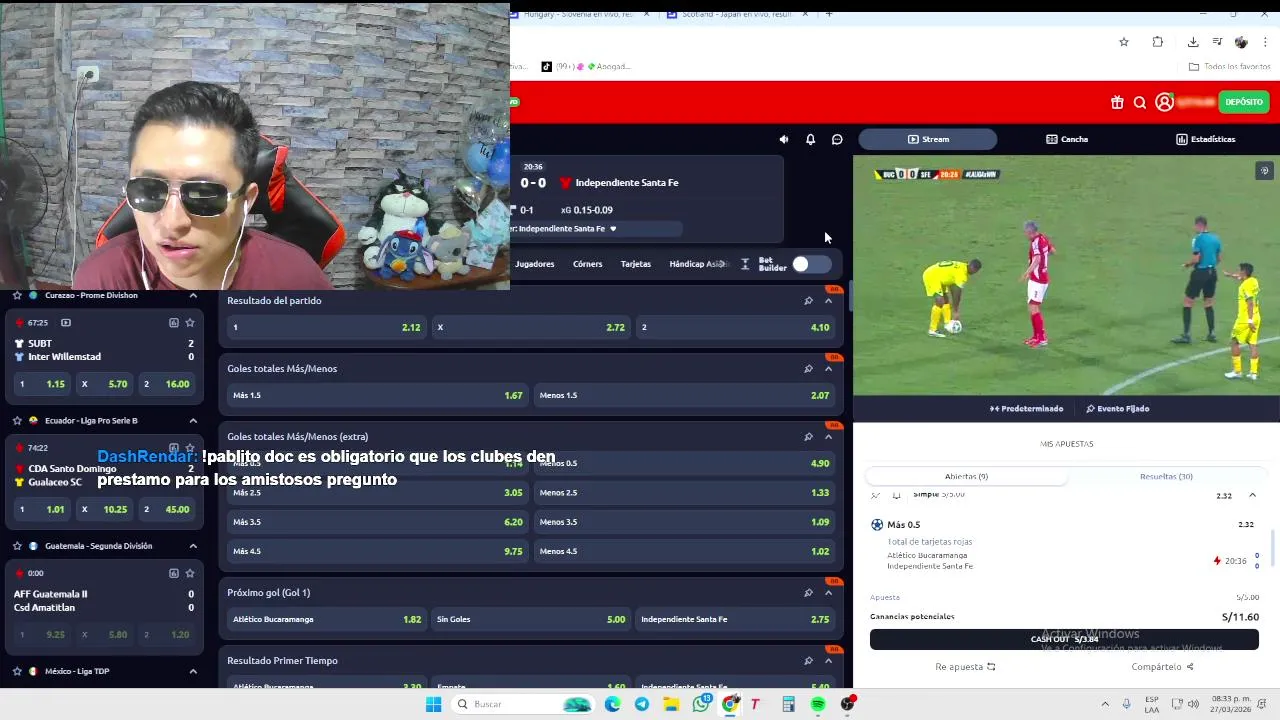Pin the Resultado del partido market
This screenshot has width=1280, height=720.
pos(808,300)
